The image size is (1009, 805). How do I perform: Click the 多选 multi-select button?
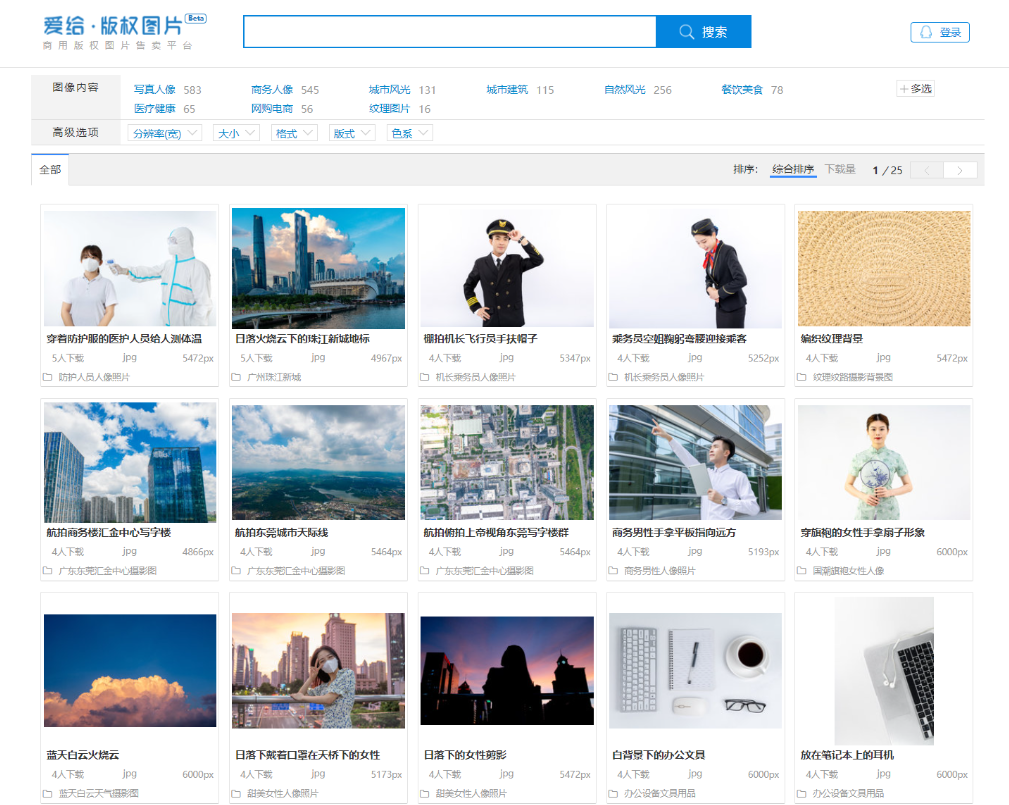[x=915, y=89]
